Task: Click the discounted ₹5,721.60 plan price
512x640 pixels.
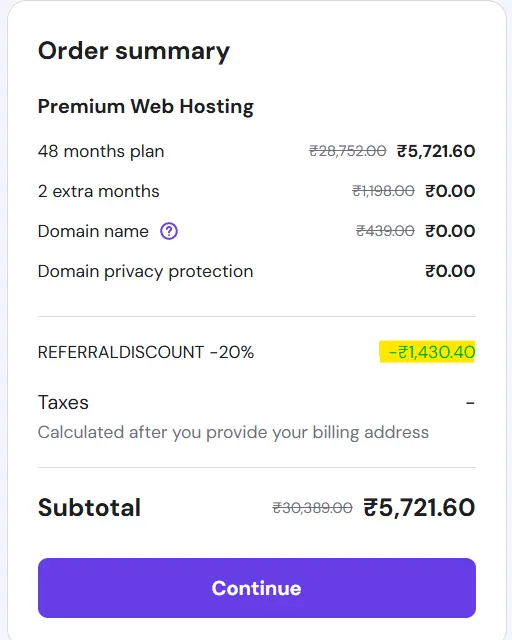Action: pyautogui.click(x=436, y=151)
